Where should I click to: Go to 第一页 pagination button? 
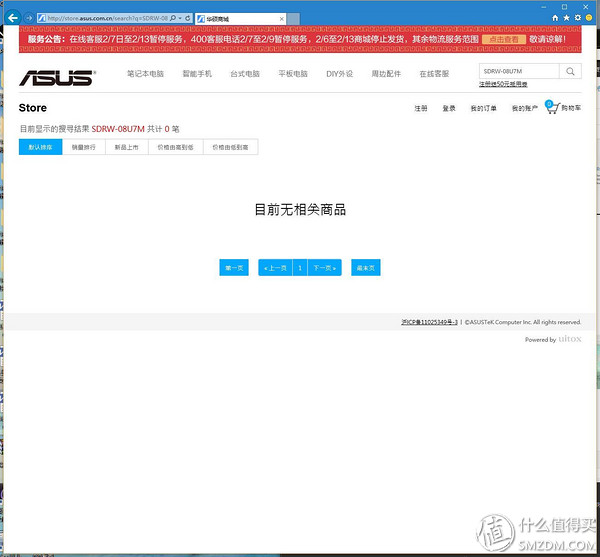point(234,267)
